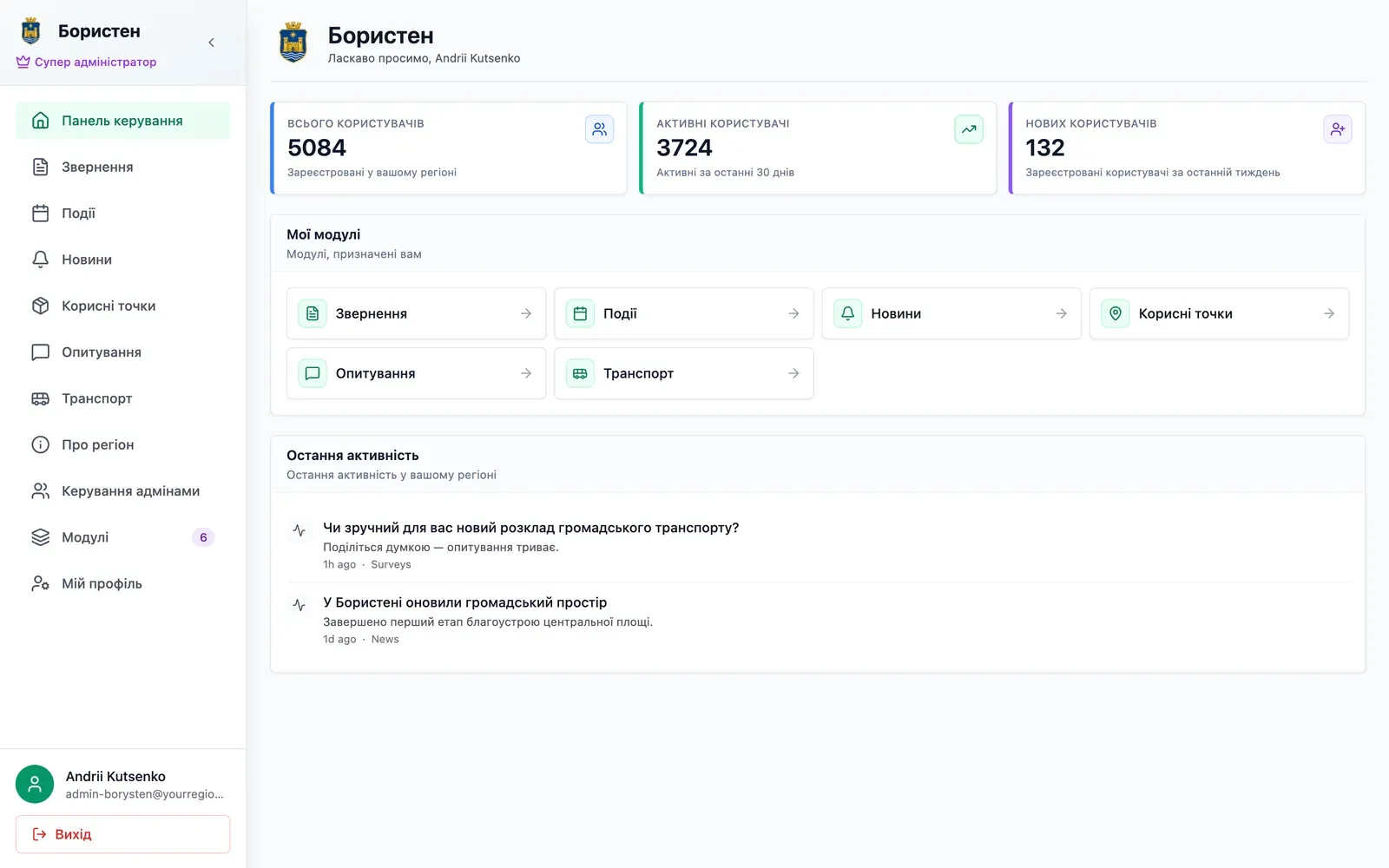Navigate to Опитування in the sidebar
The image size is (1389, 868).
click(x=123, y=352)
